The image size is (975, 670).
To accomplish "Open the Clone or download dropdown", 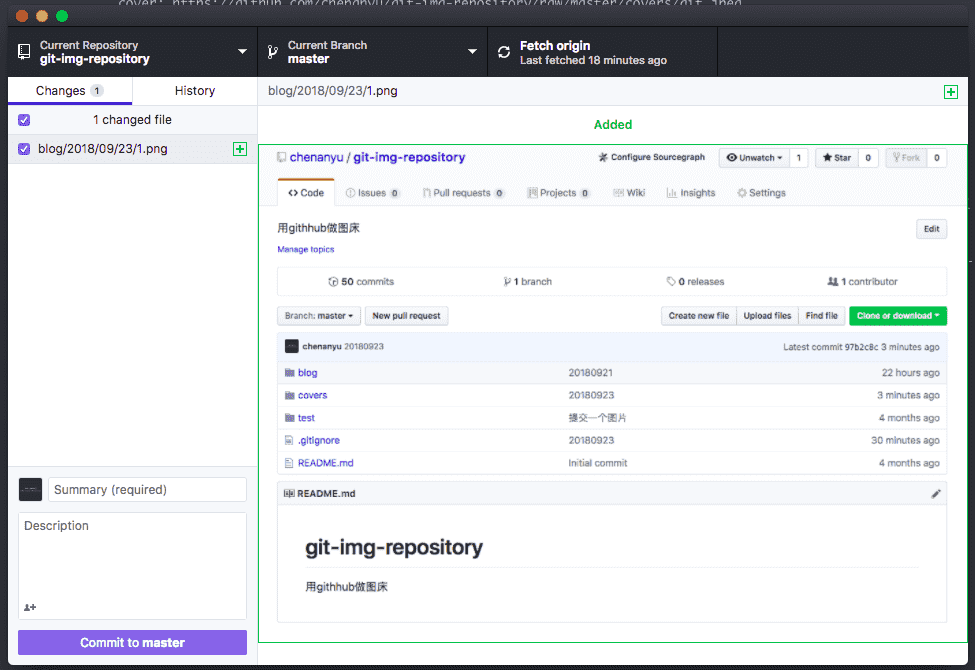I will tap(898, 316).
